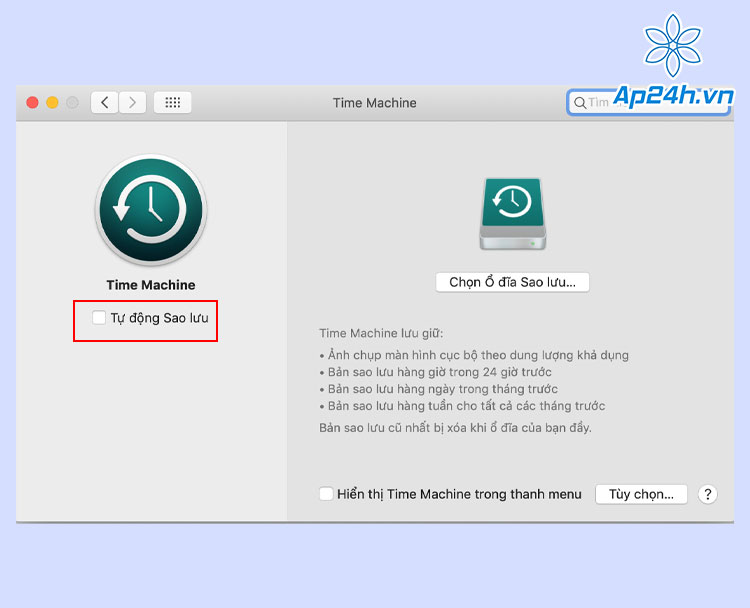The width and height of the screenshot is (750, 608).
Task: Go back with the left chevron button
Action: 104,102
